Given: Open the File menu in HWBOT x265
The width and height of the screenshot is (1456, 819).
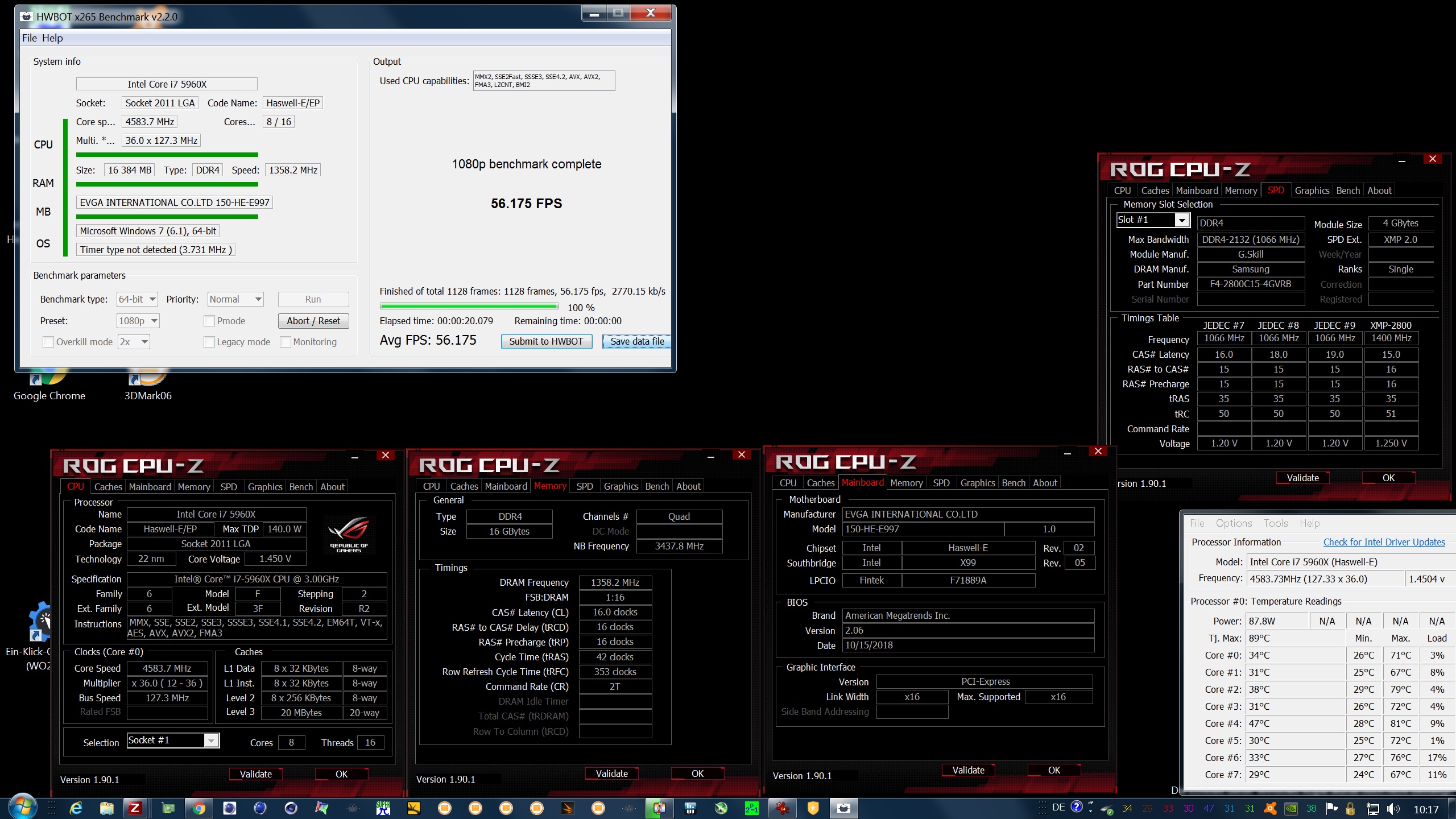Looking at the screenshot, I should pyautogui.click(x=30, y=38).
